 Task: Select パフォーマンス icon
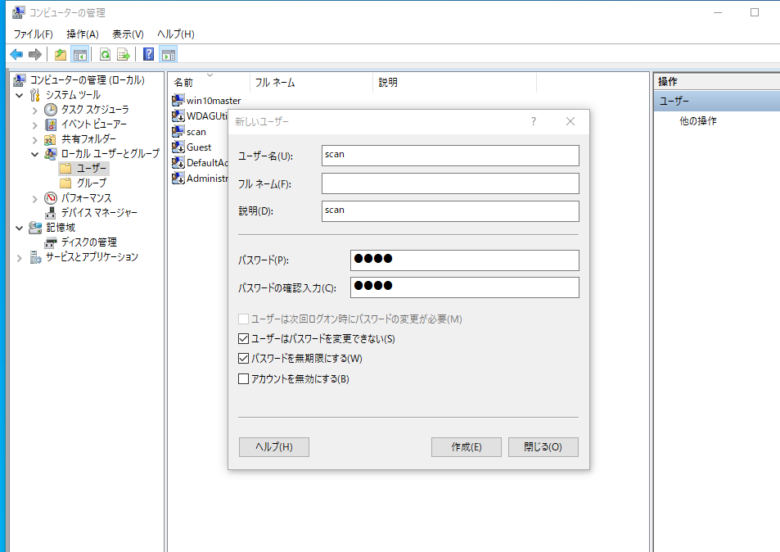[x=51, y=198]
